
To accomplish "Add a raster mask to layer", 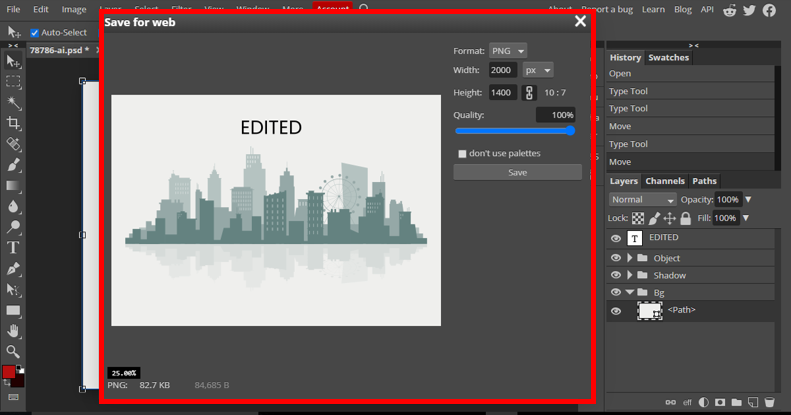I will tap(720, 402).
